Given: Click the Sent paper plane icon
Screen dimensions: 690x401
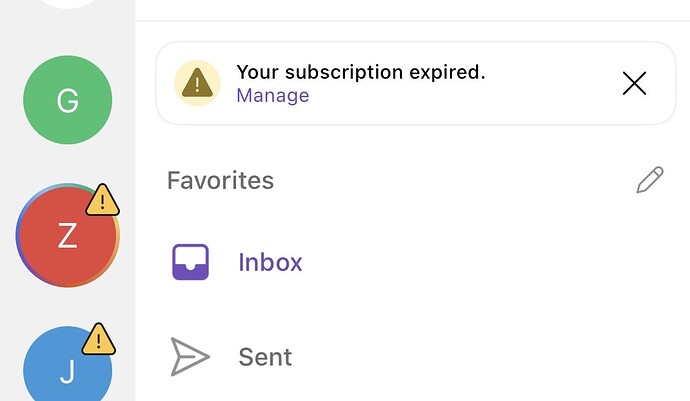Looking at the screenshot, I should tap(190, 357).
